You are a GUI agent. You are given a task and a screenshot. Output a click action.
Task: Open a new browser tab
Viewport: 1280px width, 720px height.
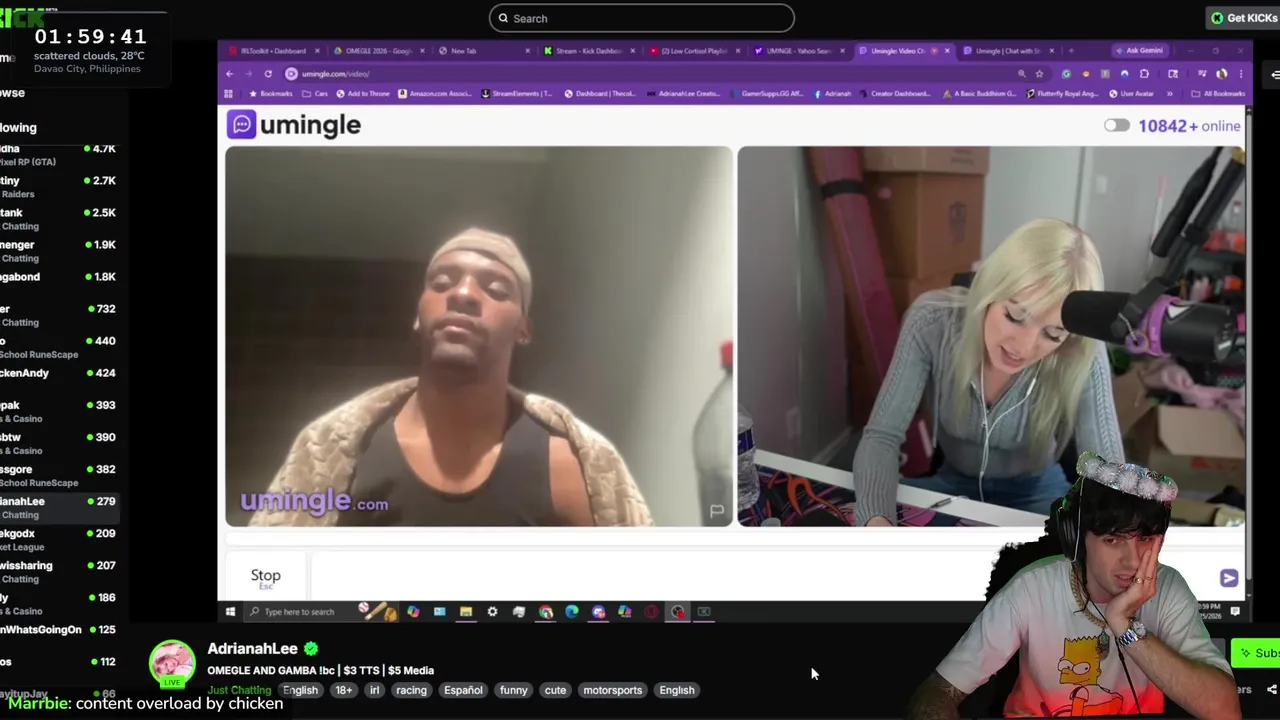[1071, 51]
